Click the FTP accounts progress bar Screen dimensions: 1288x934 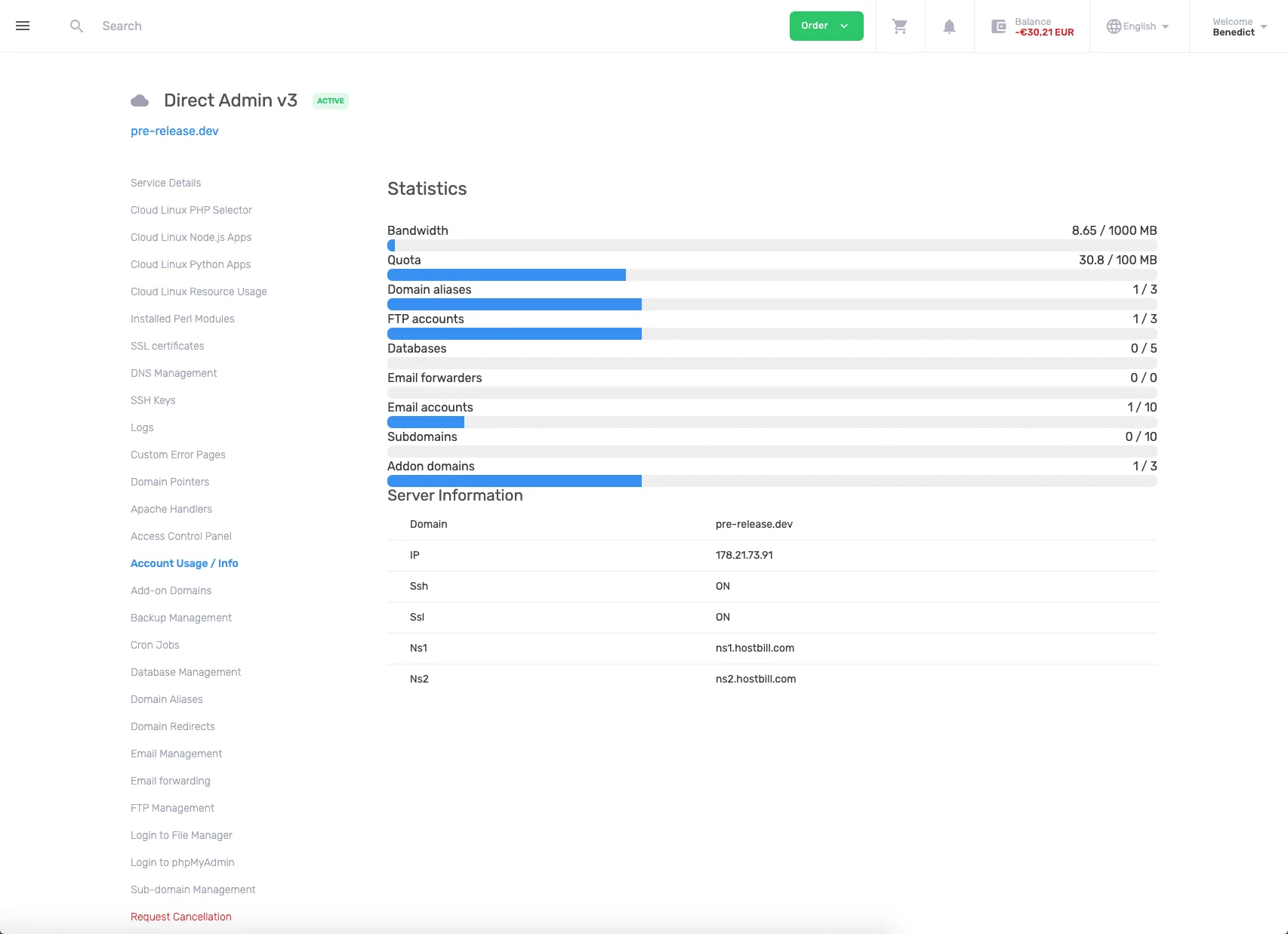[772, 334]
